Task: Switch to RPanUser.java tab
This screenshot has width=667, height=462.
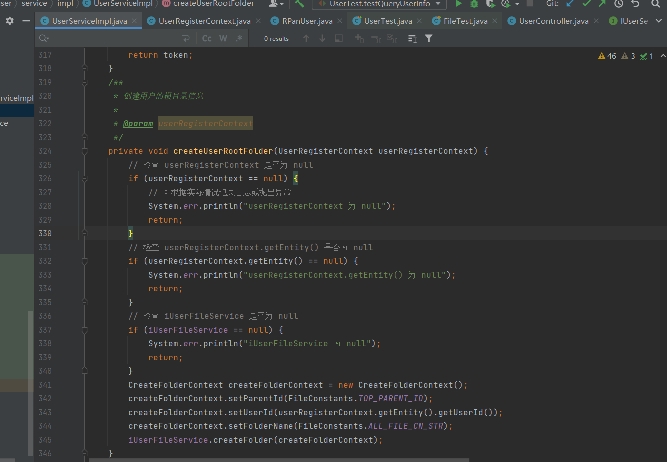Action: click(307, 21)
